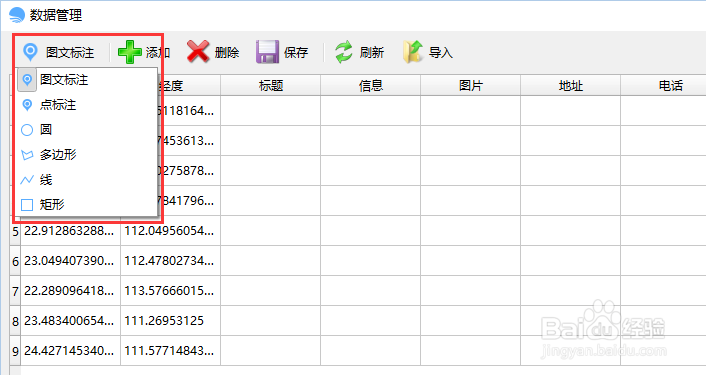Select 图文标注 in the dropdown list
This screenshot has height=375, width=706.
pyautogui.click(x=87, y=80)
